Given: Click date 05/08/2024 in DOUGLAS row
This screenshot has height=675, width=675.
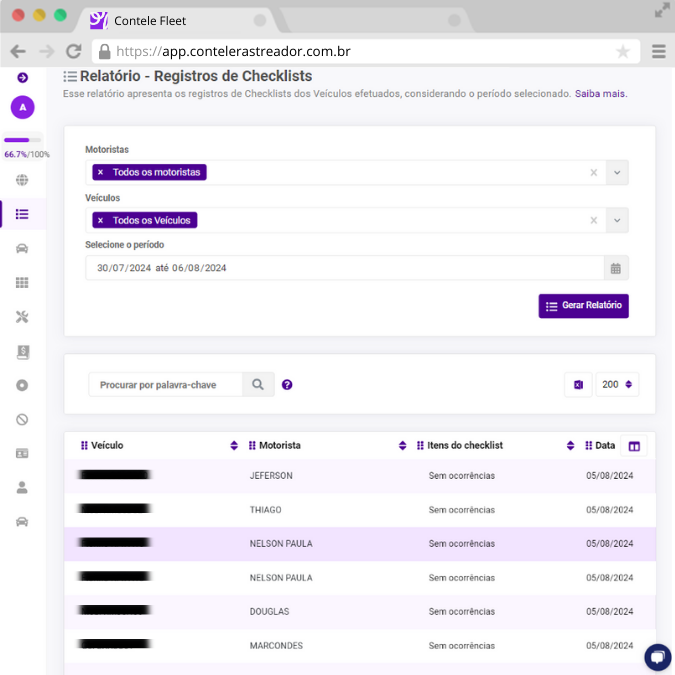Looking at the screenshot, I should click(x=610, y=612).
